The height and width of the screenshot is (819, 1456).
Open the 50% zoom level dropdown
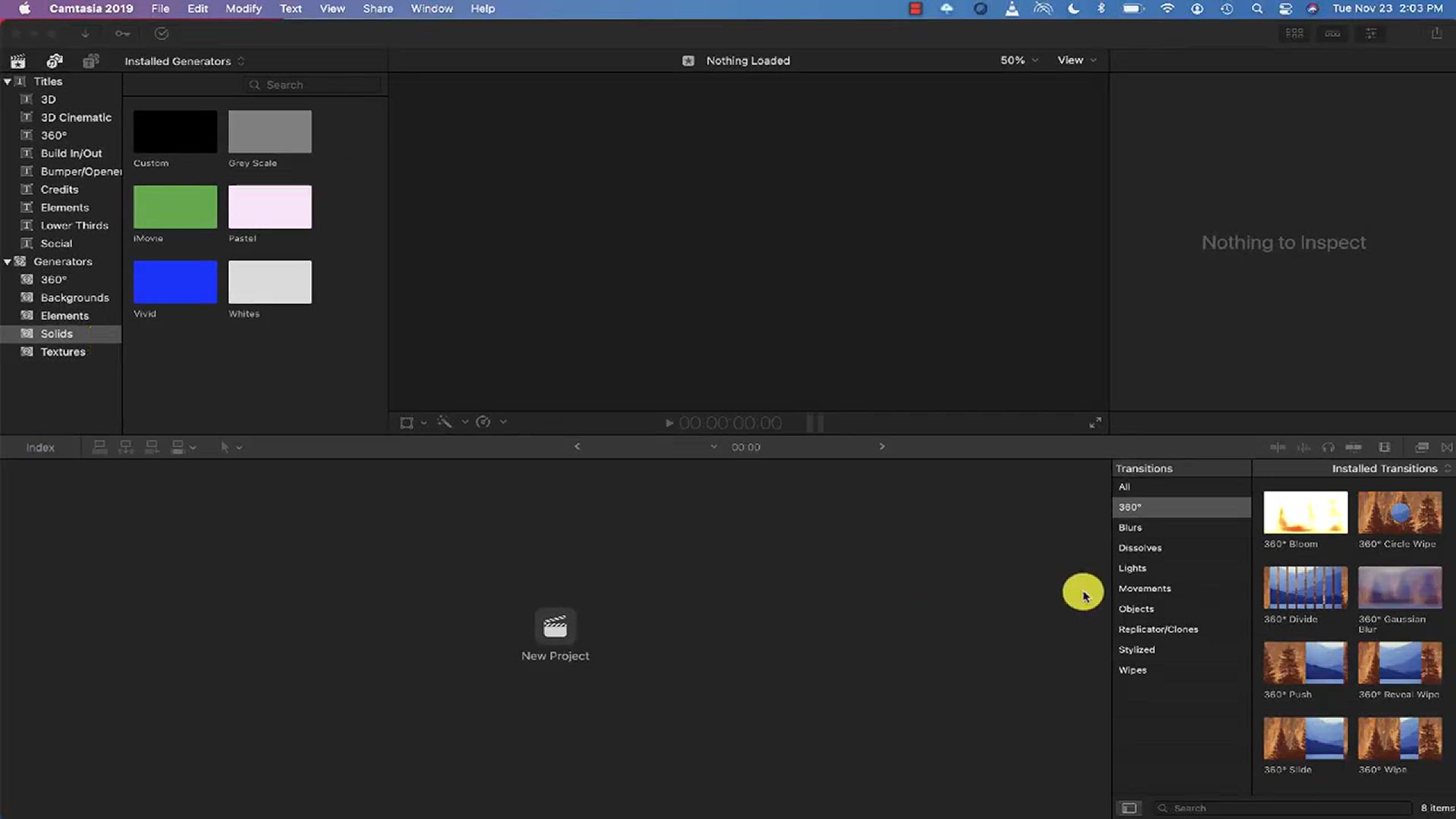click(x=1019, y=60)
